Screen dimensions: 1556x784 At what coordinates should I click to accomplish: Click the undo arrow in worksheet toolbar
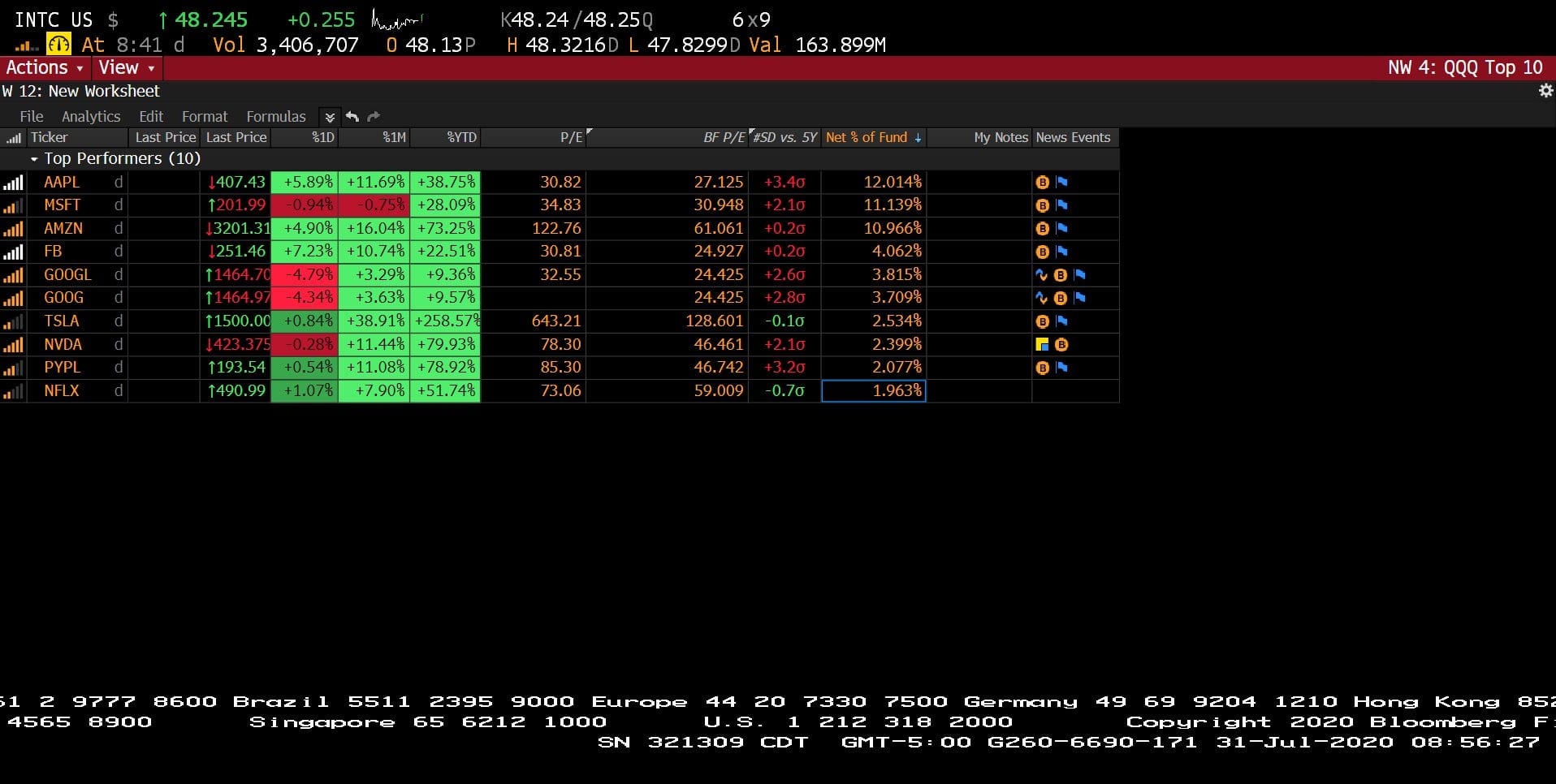tap(352, 117)
